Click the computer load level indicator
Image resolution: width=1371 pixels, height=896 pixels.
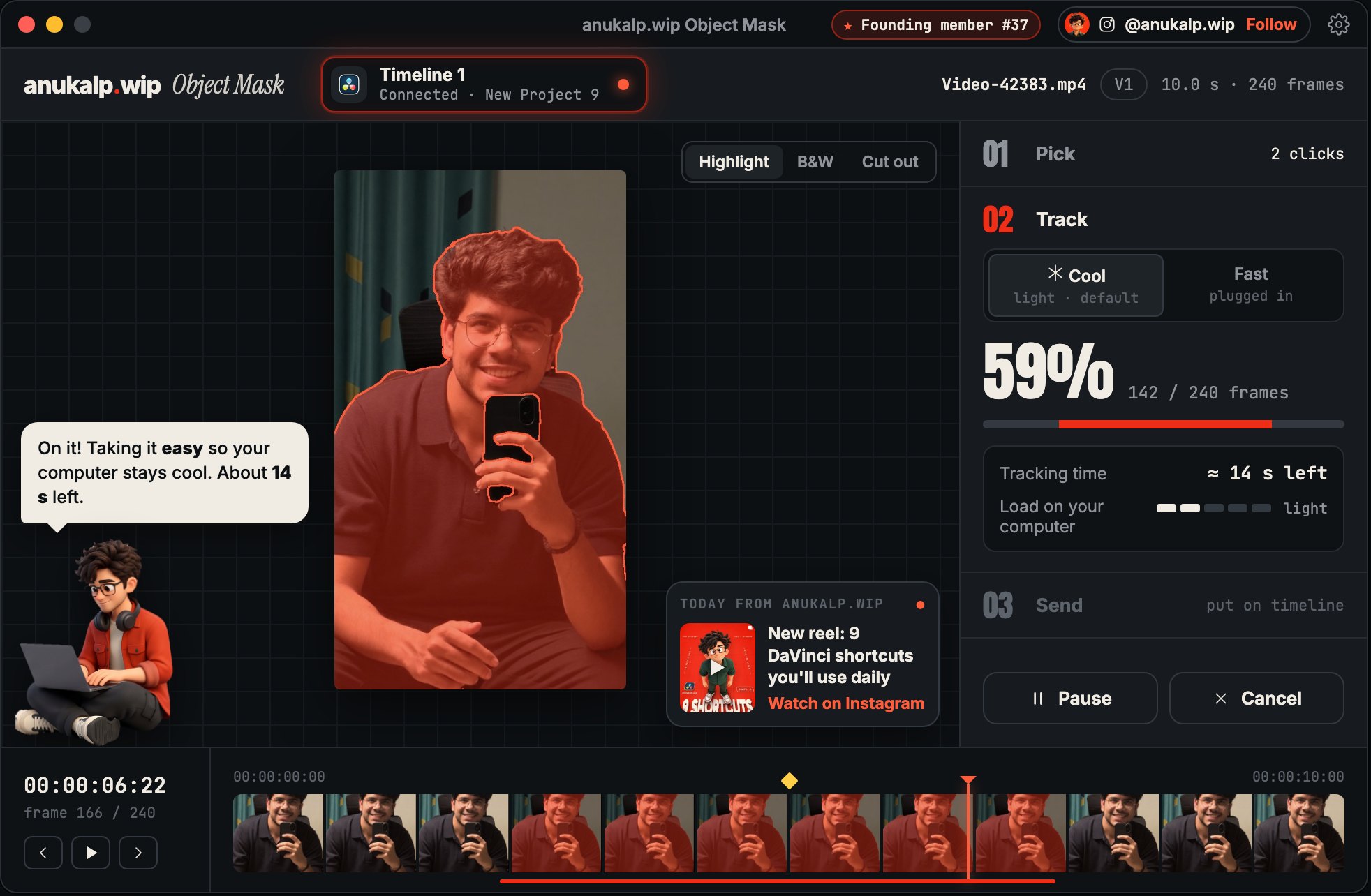click(1214, 508)
